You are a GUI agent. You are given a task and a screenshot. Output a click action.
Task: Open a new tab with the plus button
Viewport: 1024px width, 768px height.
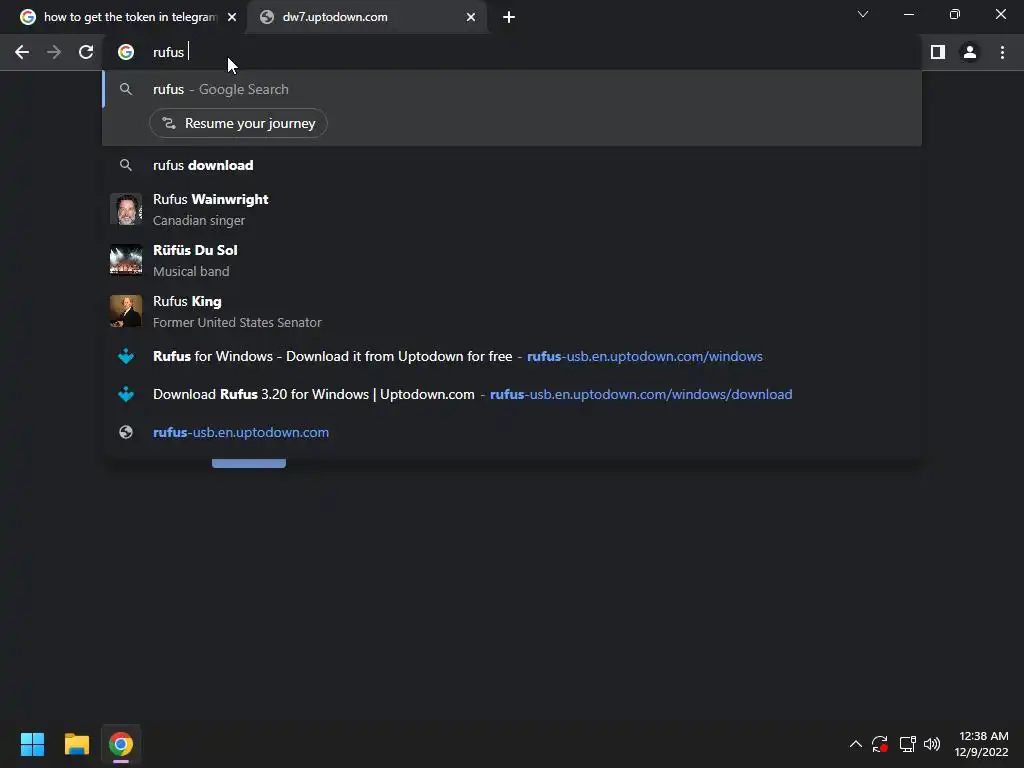click(x=509, y=18)
